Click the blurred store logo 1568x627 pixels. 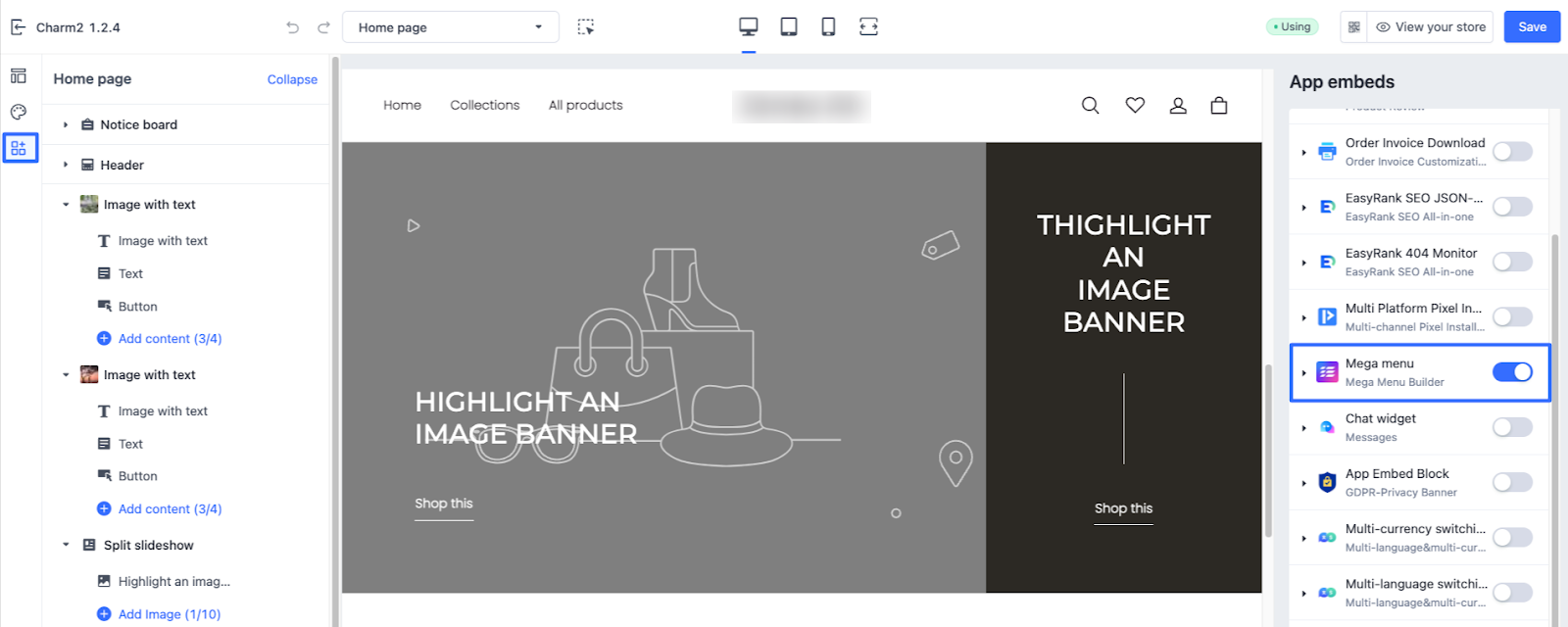[802, 106]
